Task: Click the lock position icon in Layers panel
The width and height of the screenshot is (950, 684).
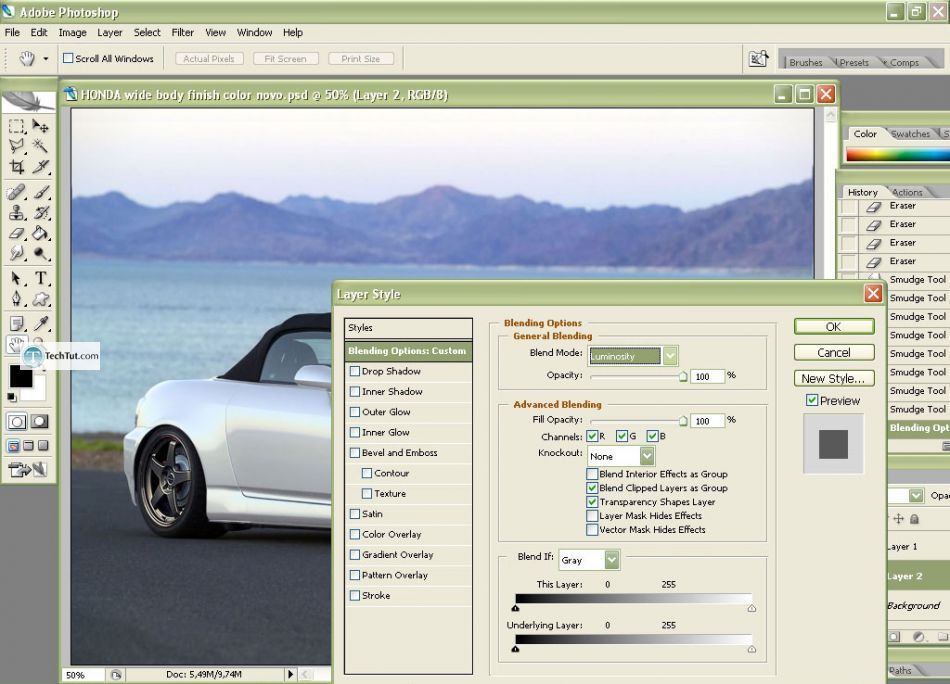Action: click(x=899, y=519)
